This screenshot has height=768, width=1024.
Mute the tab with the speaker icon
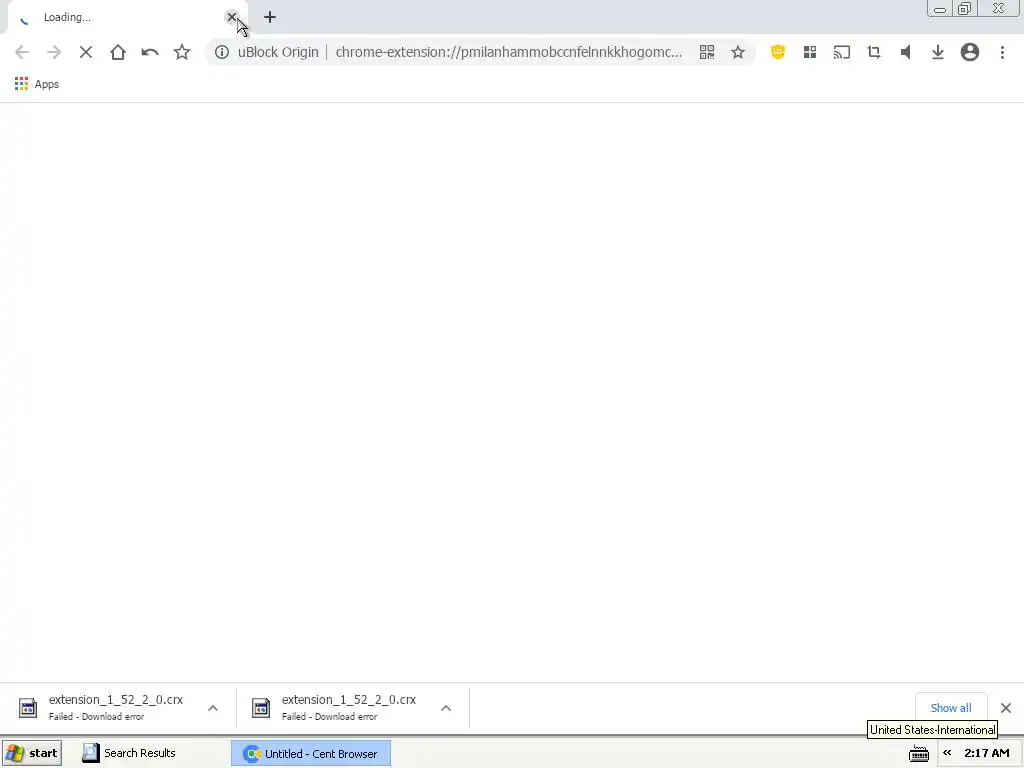(906, 52)
